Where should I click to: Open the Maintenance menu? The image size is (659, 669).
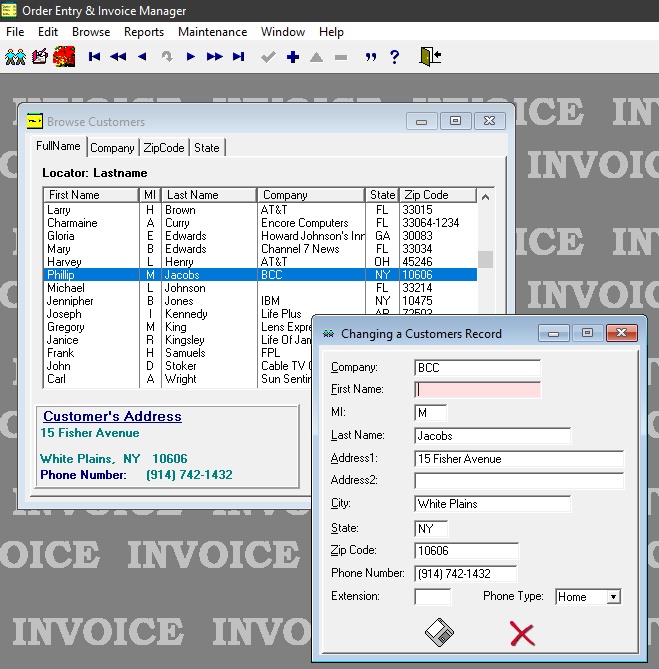click(x=212, y=32)
